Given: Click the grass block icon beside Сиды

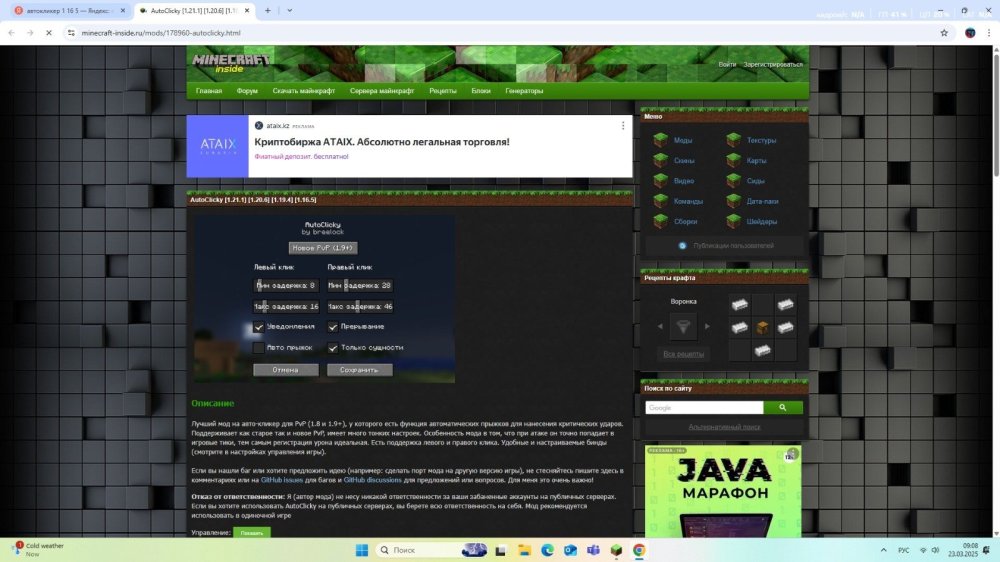Looking at the screenshot, I should (733, 181).
